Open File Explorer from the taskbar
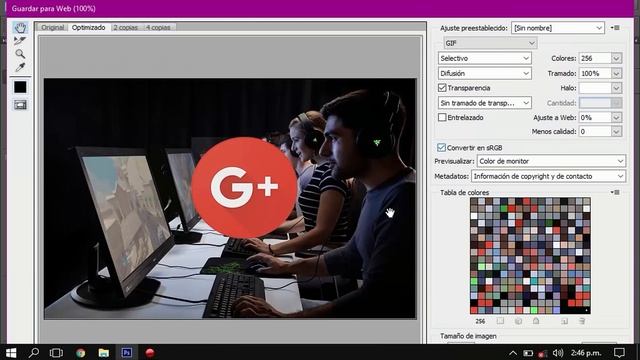Viewport: 640px width, 360px height. click(104, 353)
